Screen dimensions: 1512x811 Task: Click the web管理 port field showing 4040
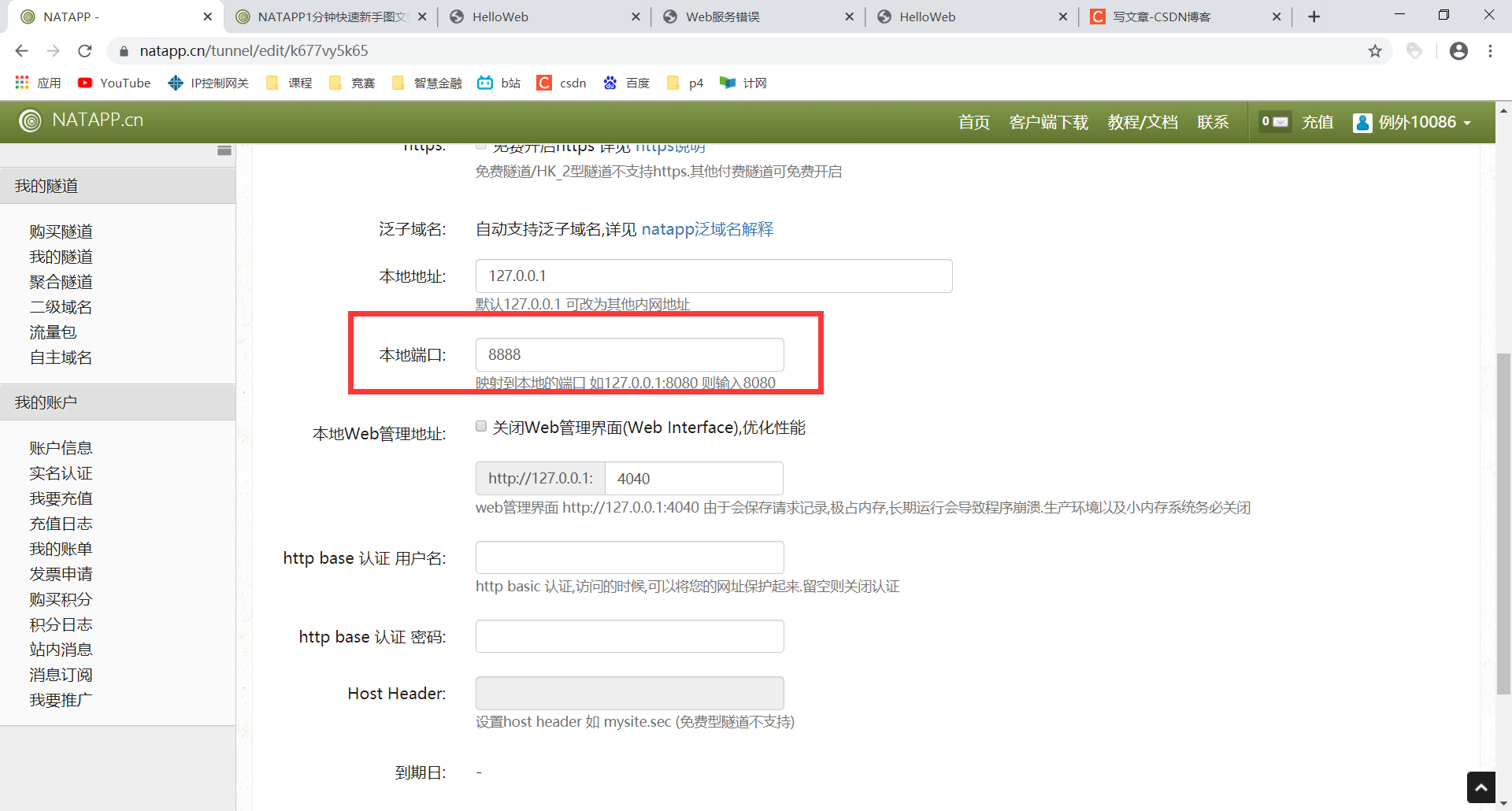pyautogui.click(x=694, y=479)
